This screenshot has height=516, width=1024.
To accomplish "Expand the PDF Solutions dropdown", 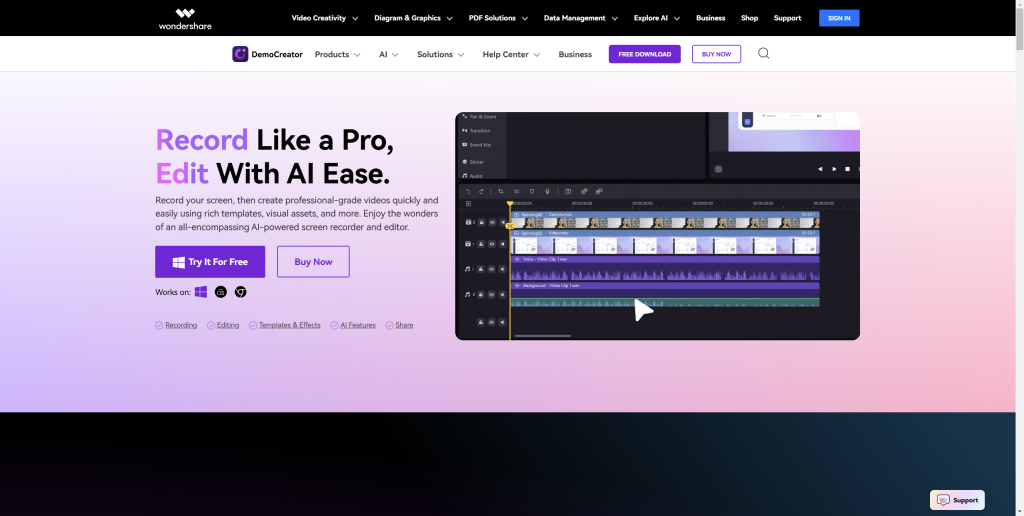I will click(498, 18).
